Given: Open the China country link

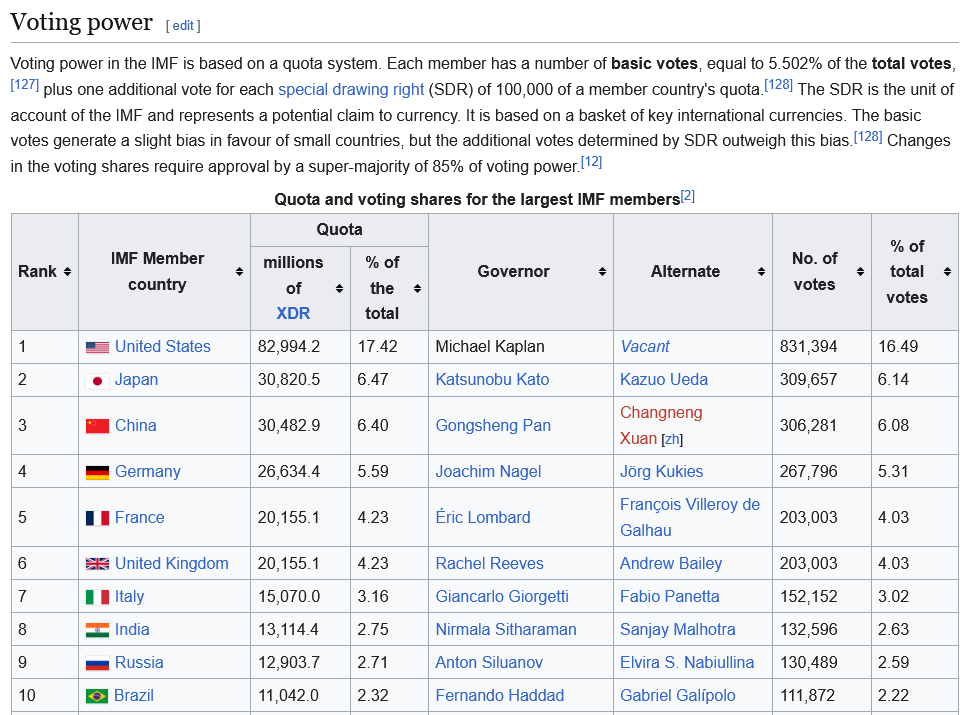Looking at the screenshot, I should tap(135, 425).
